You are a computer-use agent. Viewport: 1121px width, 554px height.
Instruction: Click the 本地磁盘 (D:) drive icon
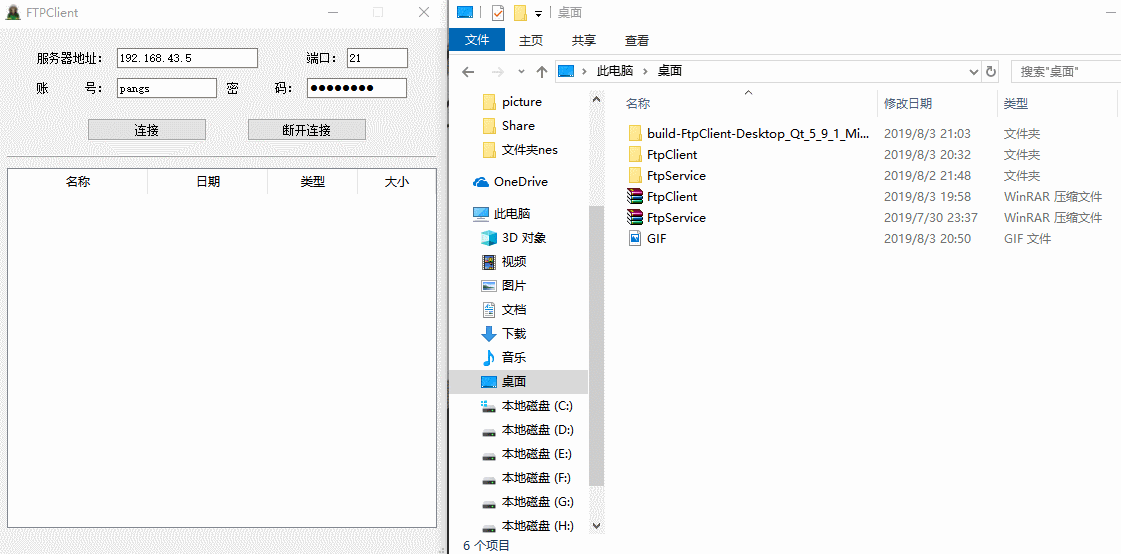click(489, 431)
